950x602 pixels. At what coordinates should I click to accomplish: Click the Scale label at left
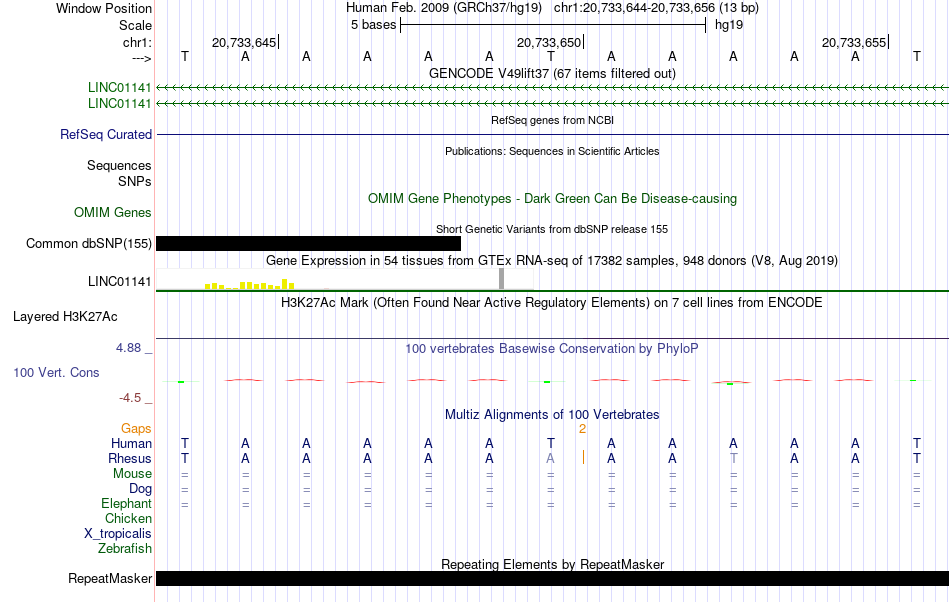[x=136, y=25]
